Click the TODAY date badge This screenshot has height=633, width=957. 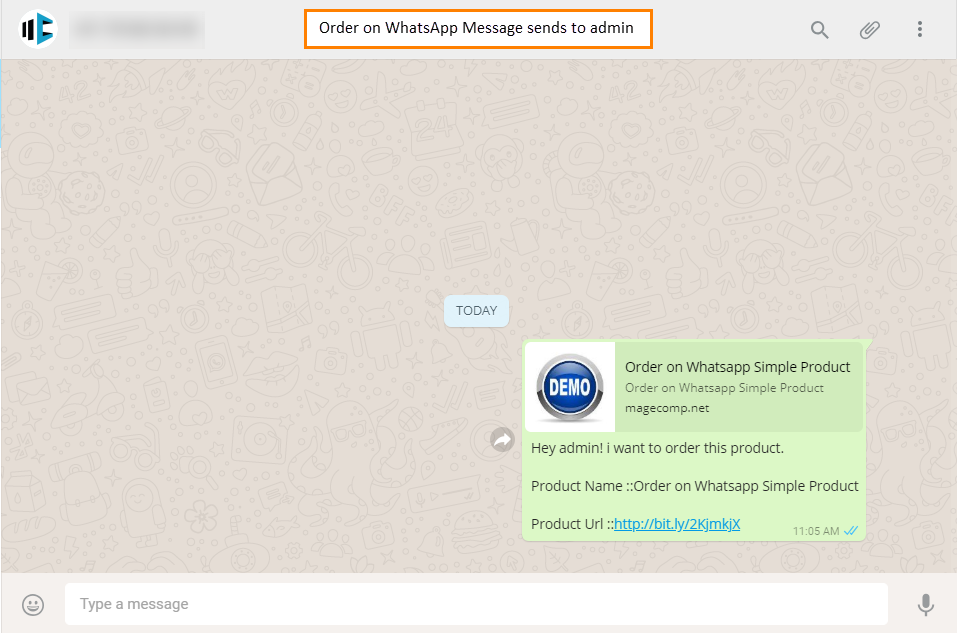pos(476,311)
